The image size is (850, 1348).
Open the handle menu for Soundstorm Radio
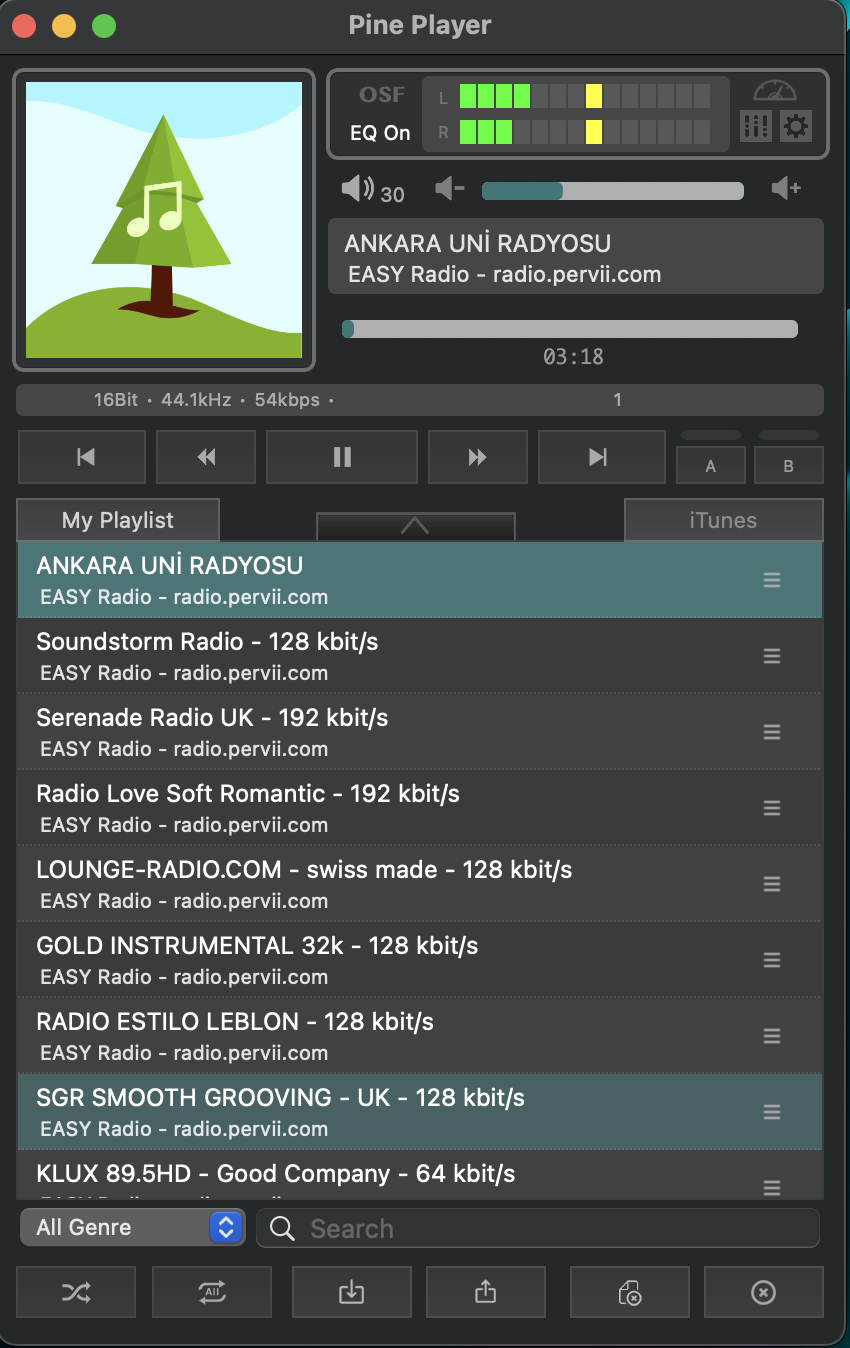tap(772, 656)
